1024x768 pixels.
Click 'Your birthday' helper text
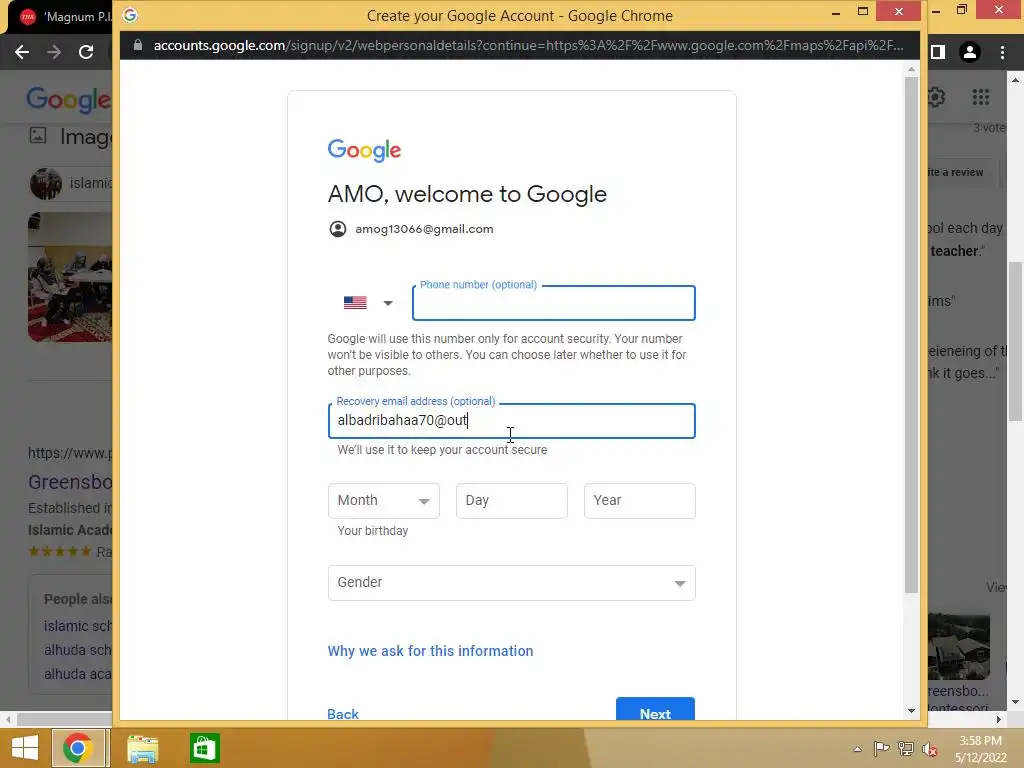(x=372, y=531)
